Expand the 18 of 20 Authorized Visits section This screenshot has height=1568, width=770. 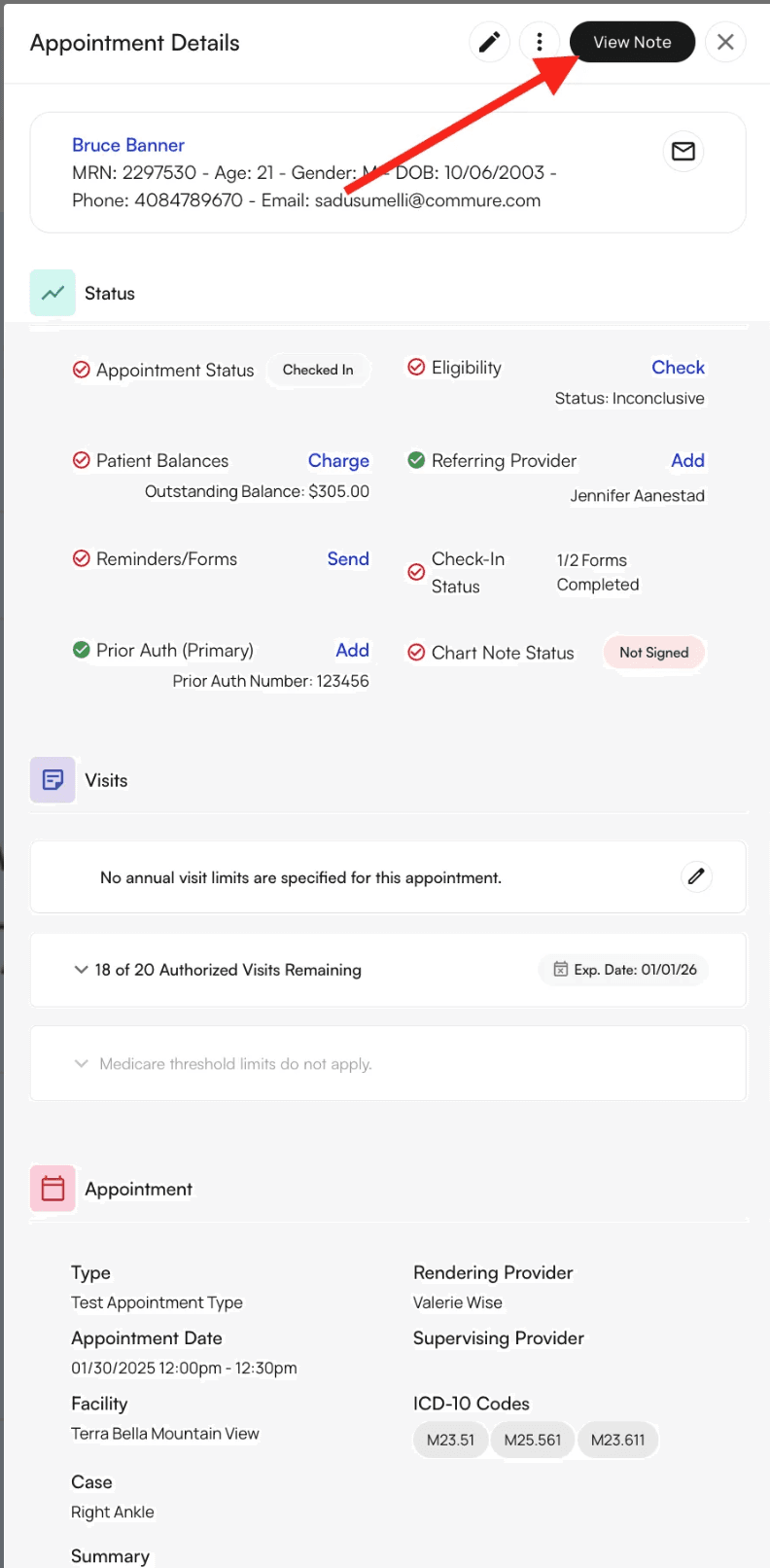coord(81,969)
